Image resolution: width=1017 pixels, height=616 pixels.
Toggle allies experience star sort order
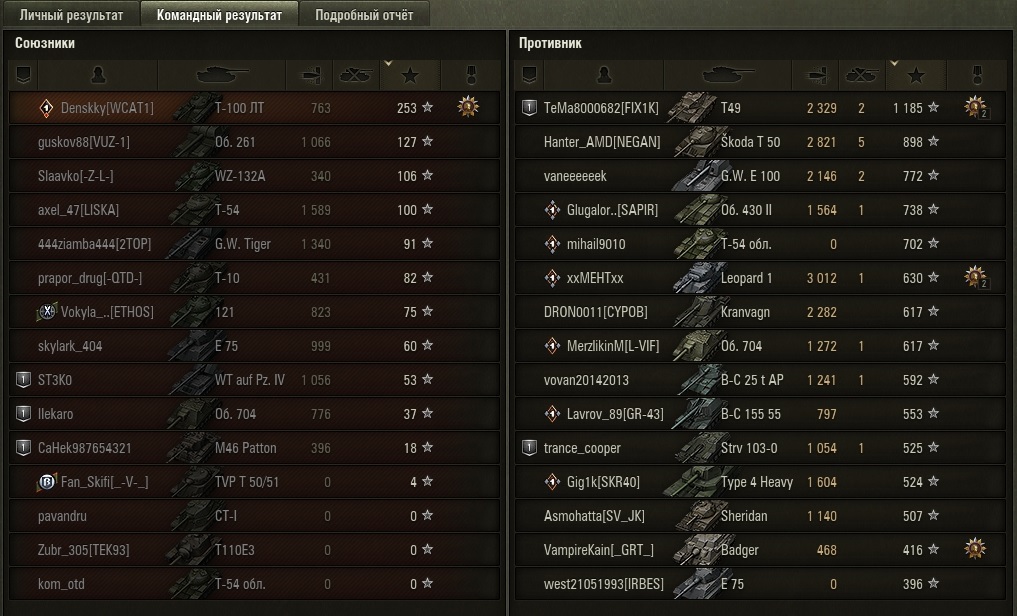point(410,75)
